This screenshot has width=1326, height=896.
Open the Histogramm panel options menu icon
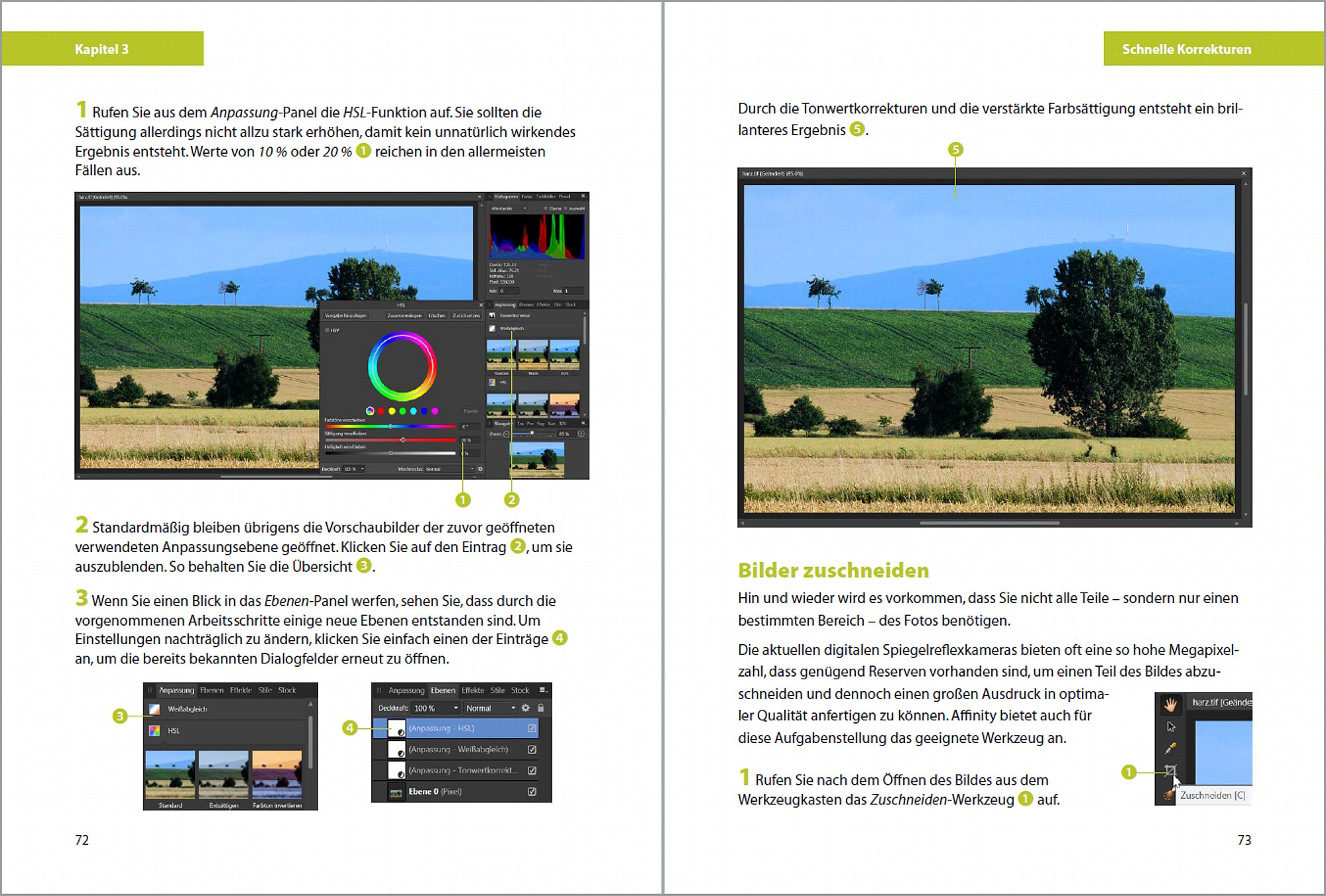pyautogui.click(x=583, y=196)
